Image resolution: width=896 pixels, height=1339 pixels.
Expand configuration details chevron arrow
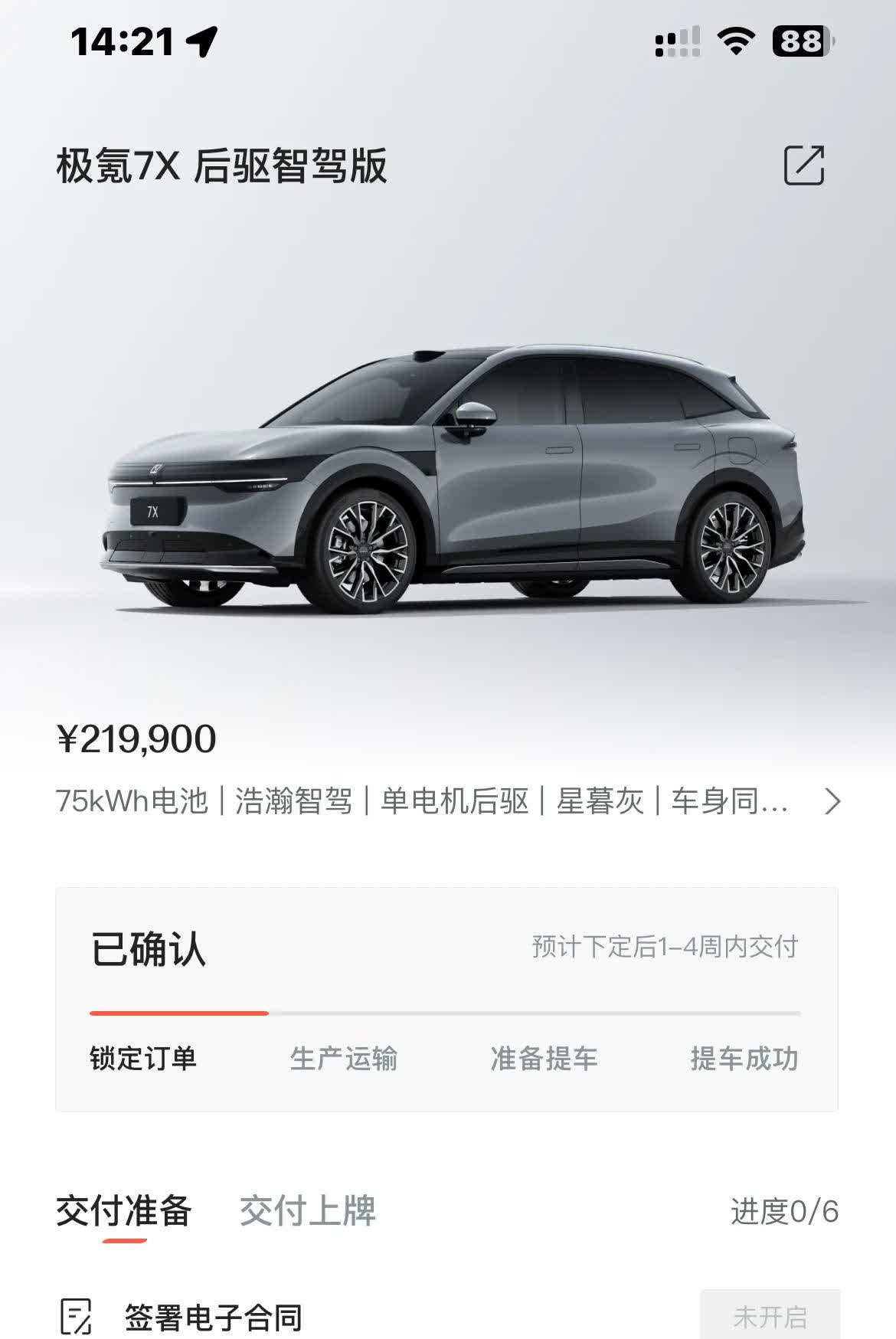click(832, 802)
